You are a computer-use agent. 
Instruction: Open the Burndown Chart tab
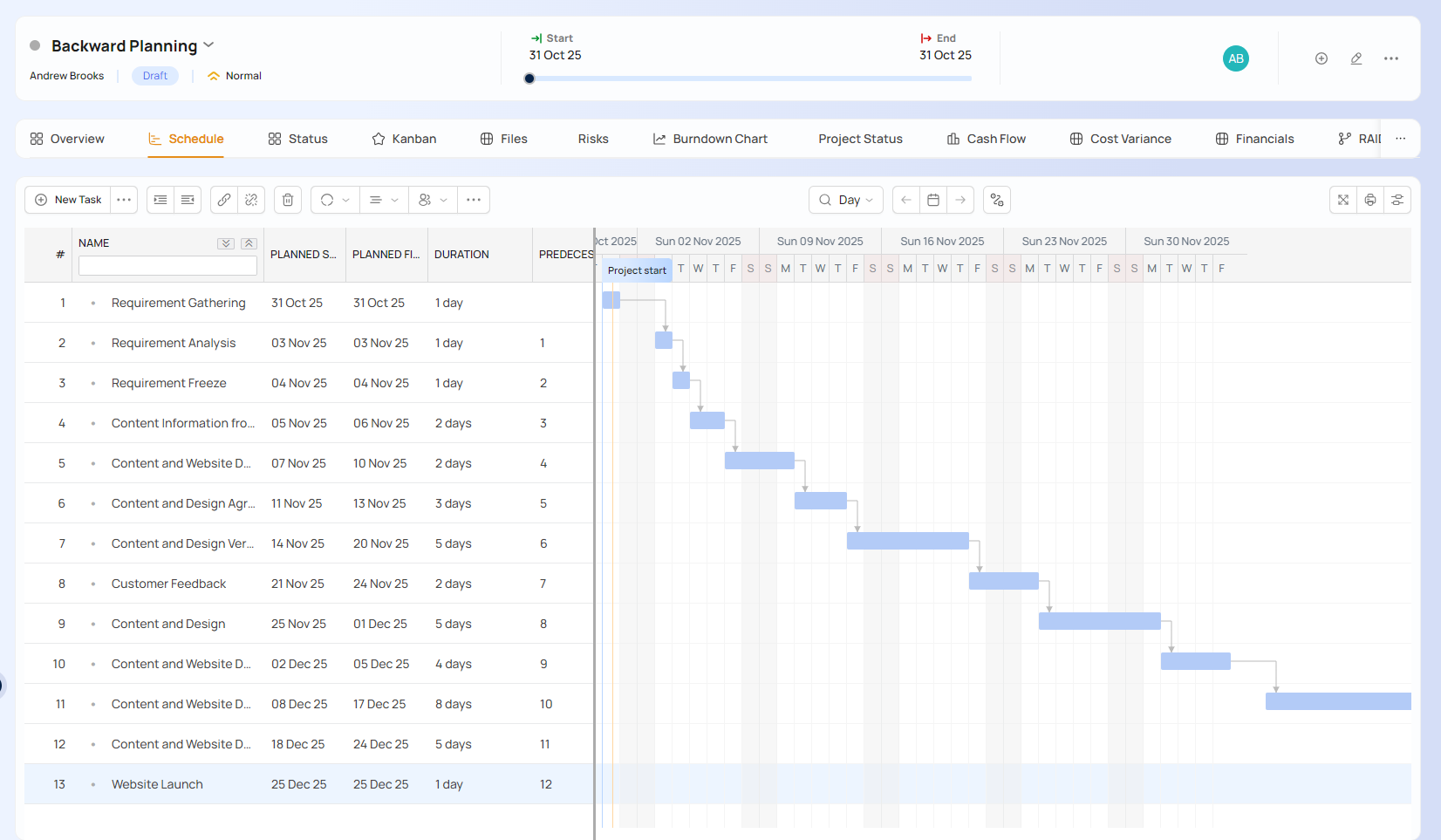tap(710, 139)
